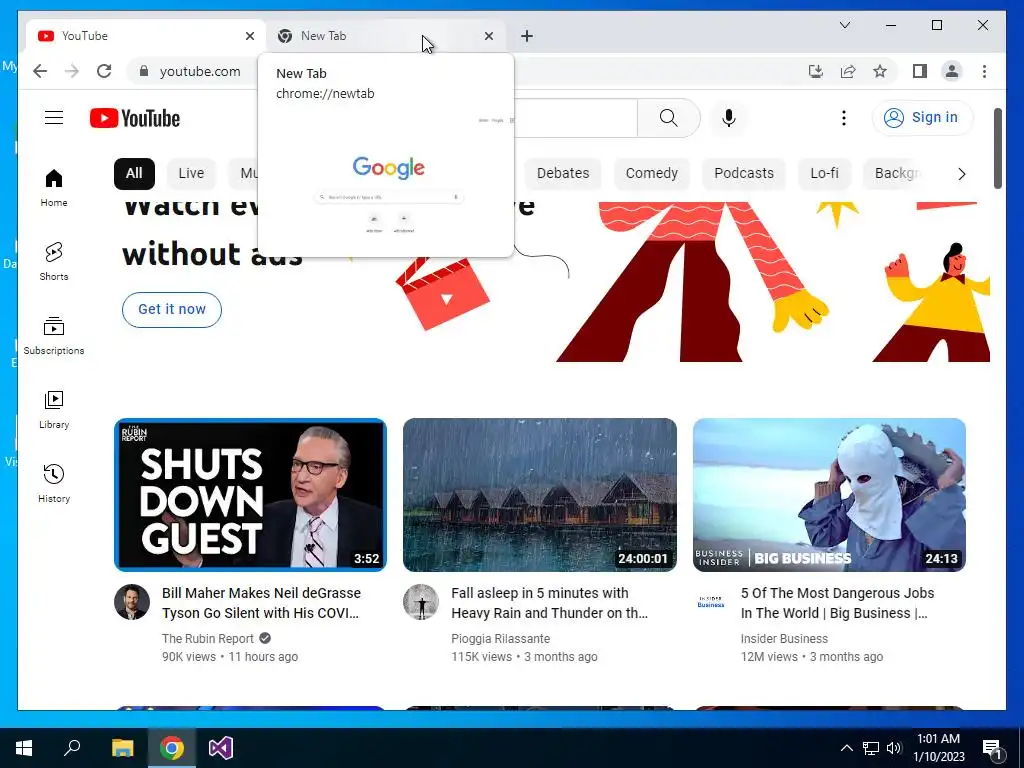The width and height of the screenshot is (1024, 768).
Task: Close the YouTube tab
Action: pyautogui.click(x=249, y=36)
